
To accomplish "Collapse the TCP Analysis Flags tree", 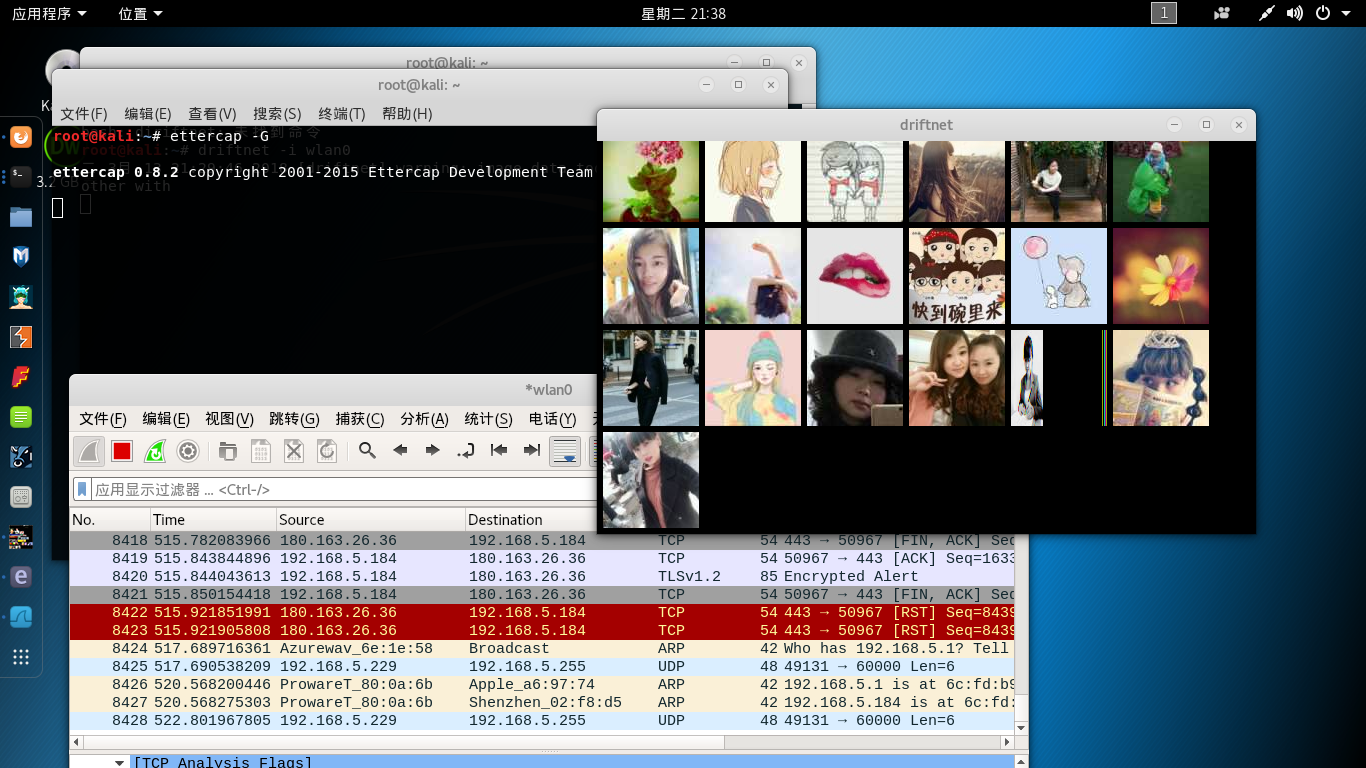I will (x=120, y=763).
